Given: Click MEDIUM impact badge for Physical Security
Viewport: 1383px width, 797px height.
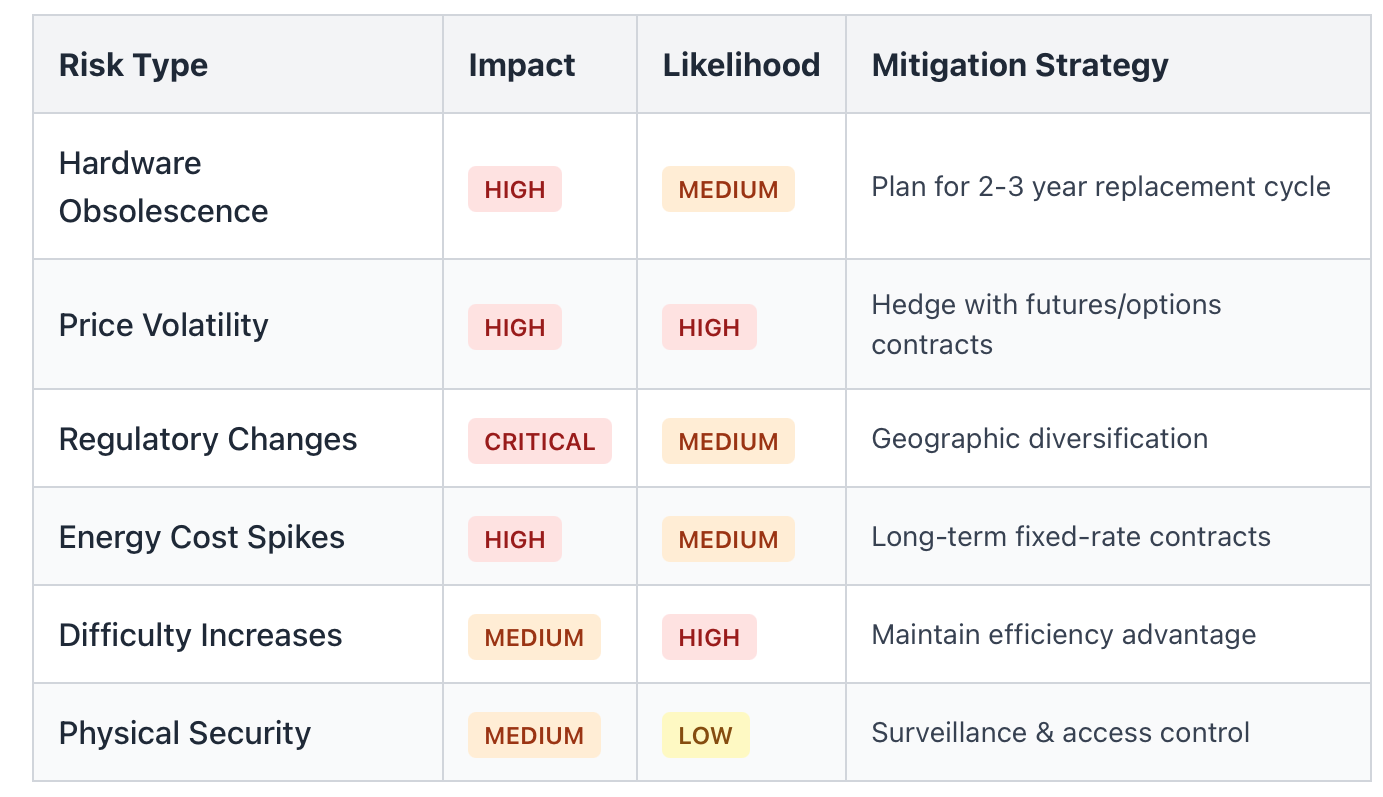Looking at the screenshot, I should [x=534, y=735].
